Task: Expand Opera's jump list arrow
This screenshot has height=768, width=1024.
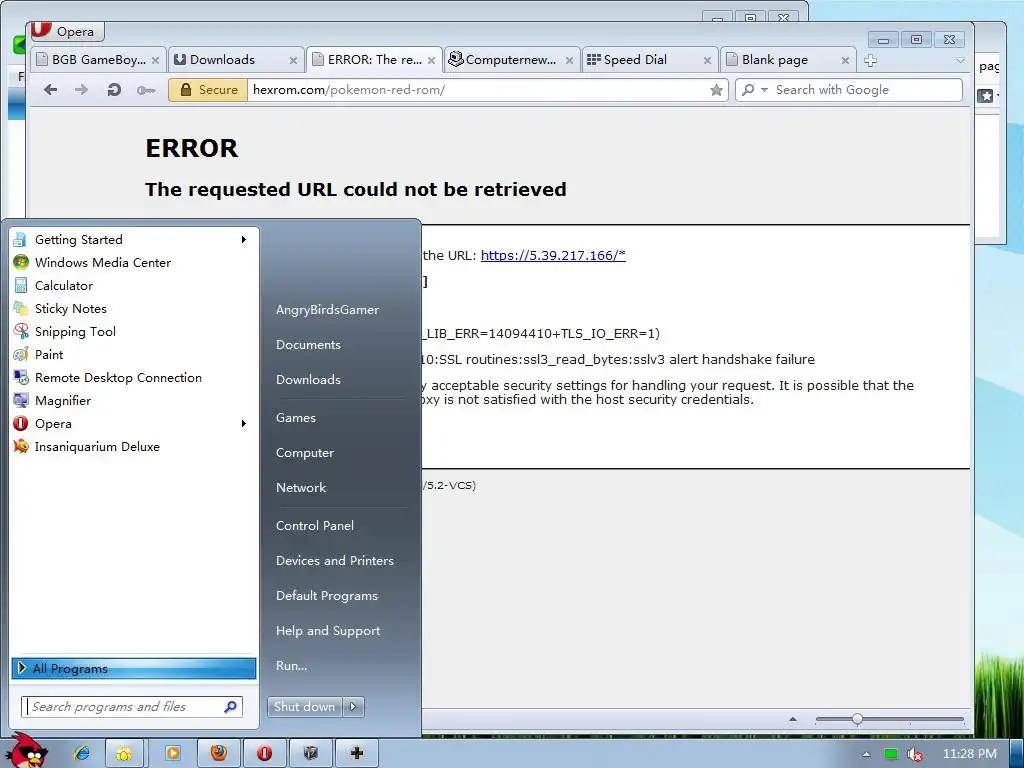Action: (x=244, y=424)
